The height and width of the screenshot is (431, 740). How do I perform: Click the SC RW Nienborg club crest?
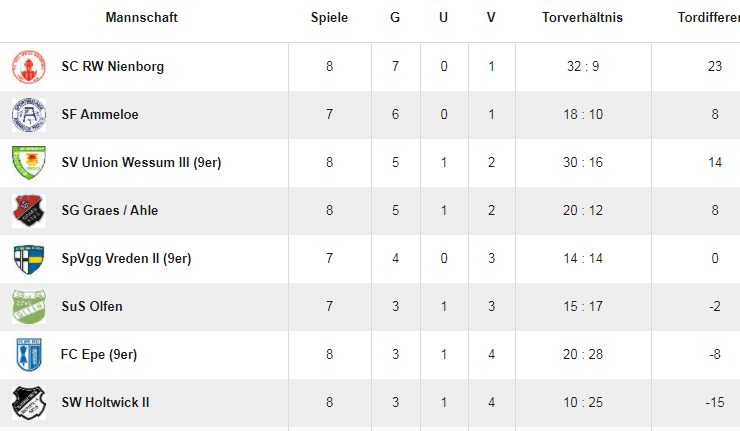pyautogui.click(x=29, y=67)
